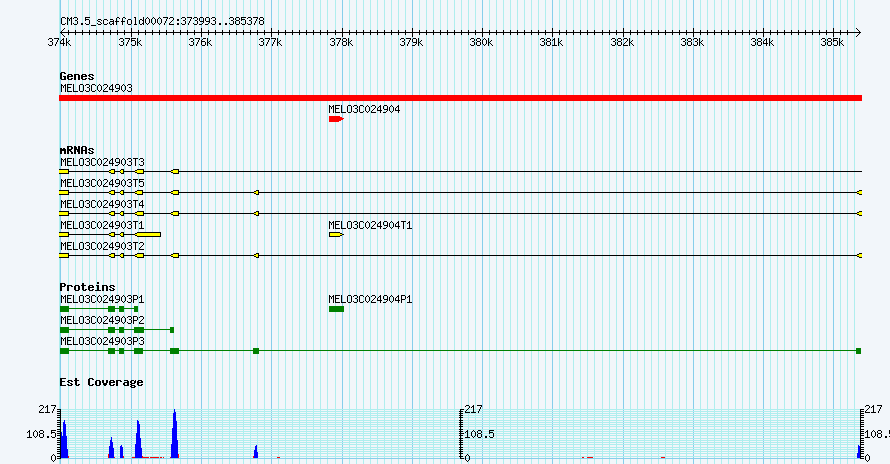Click the MEL03C024904 gene label
This screenshot has height=464, width=890.
tap(364, 109)
